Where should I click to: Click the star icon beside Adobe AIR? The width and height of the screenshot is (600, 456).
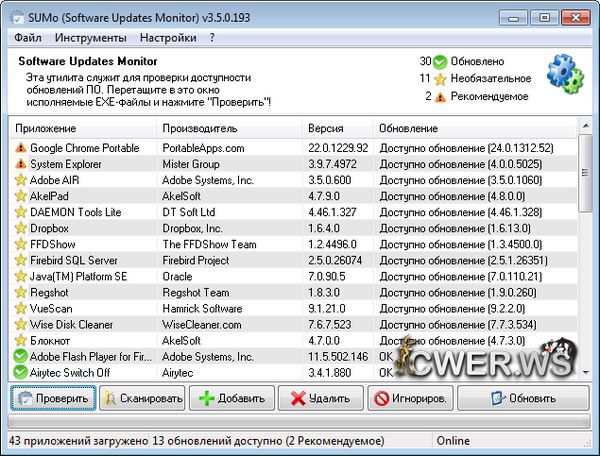20,180
